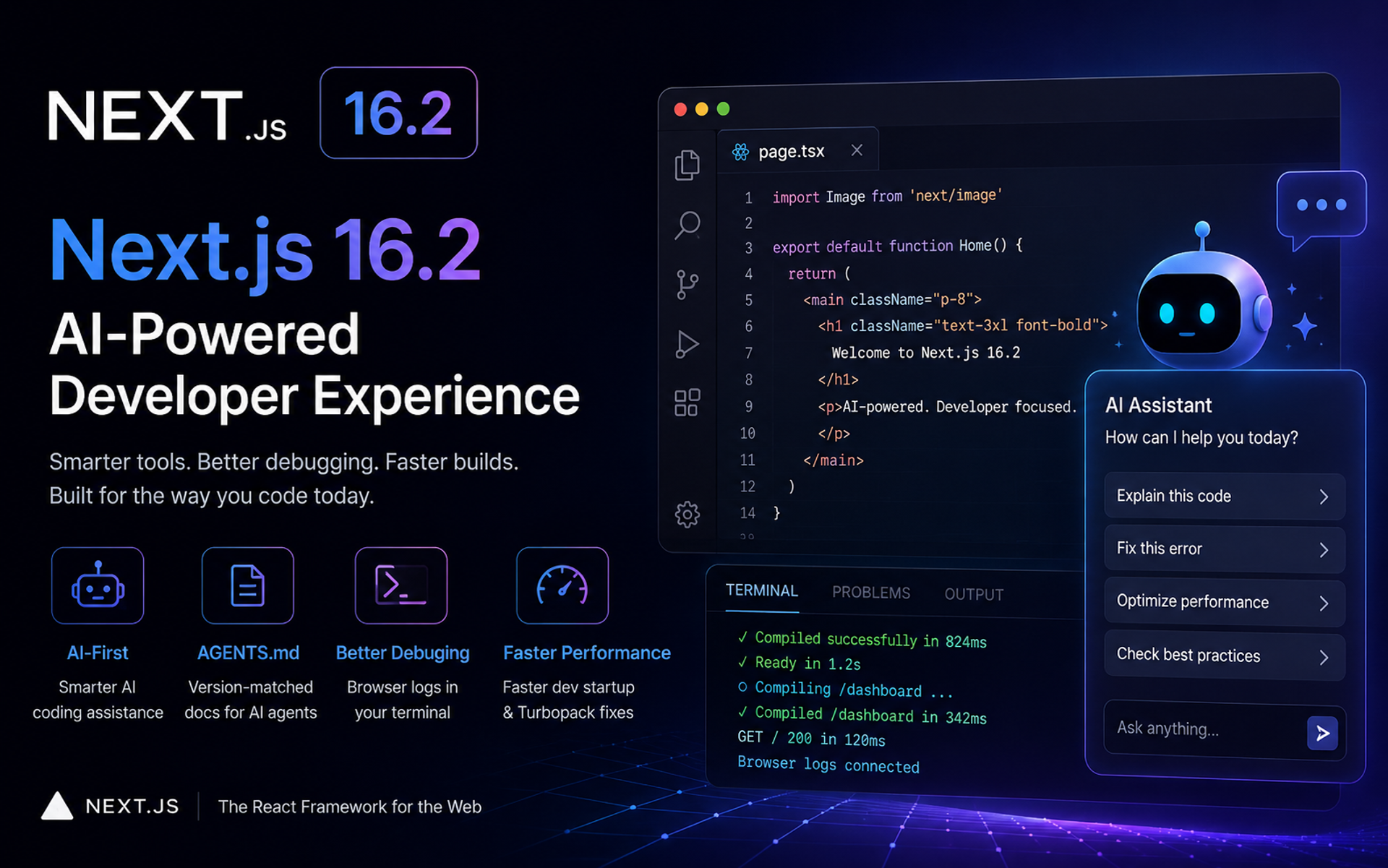The image size is (1388, 868).
Task: Click 'Compiled successfully in 824ms' terminal line
Action: click(862, 640)
